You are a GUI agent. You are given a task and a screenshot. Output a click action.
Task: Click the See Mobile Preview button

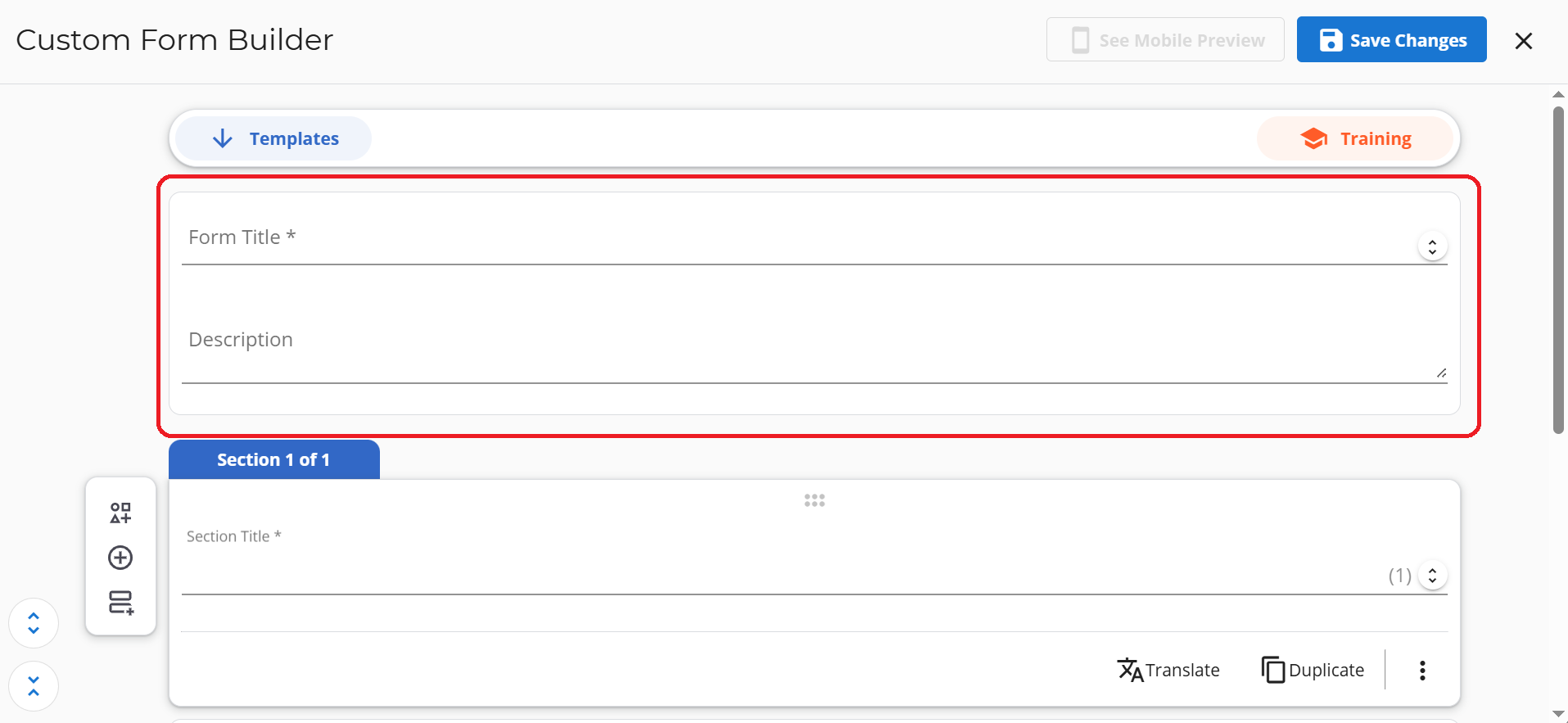coord(1165,40)
